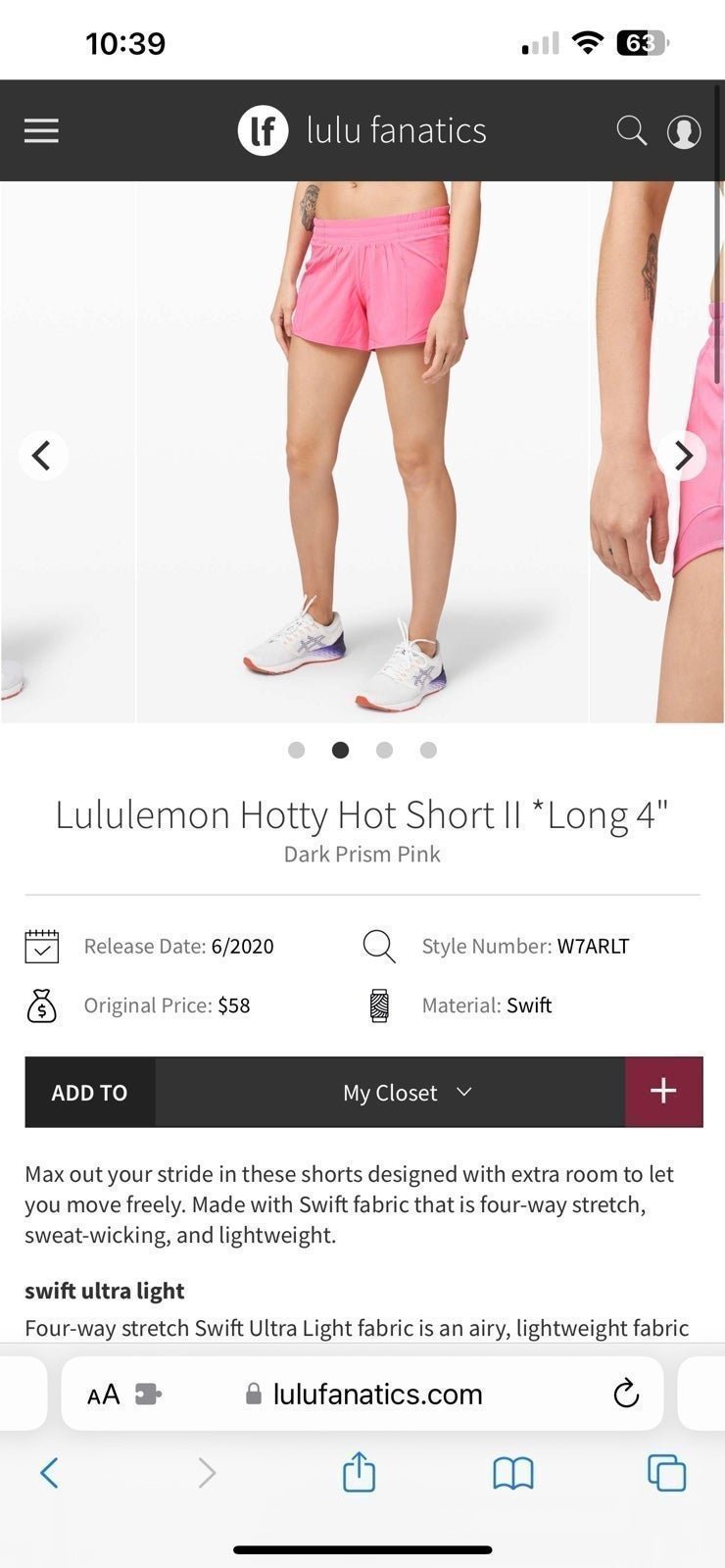
Task: Open Safari bookmarks book icon
Action: pos(512,1473)
